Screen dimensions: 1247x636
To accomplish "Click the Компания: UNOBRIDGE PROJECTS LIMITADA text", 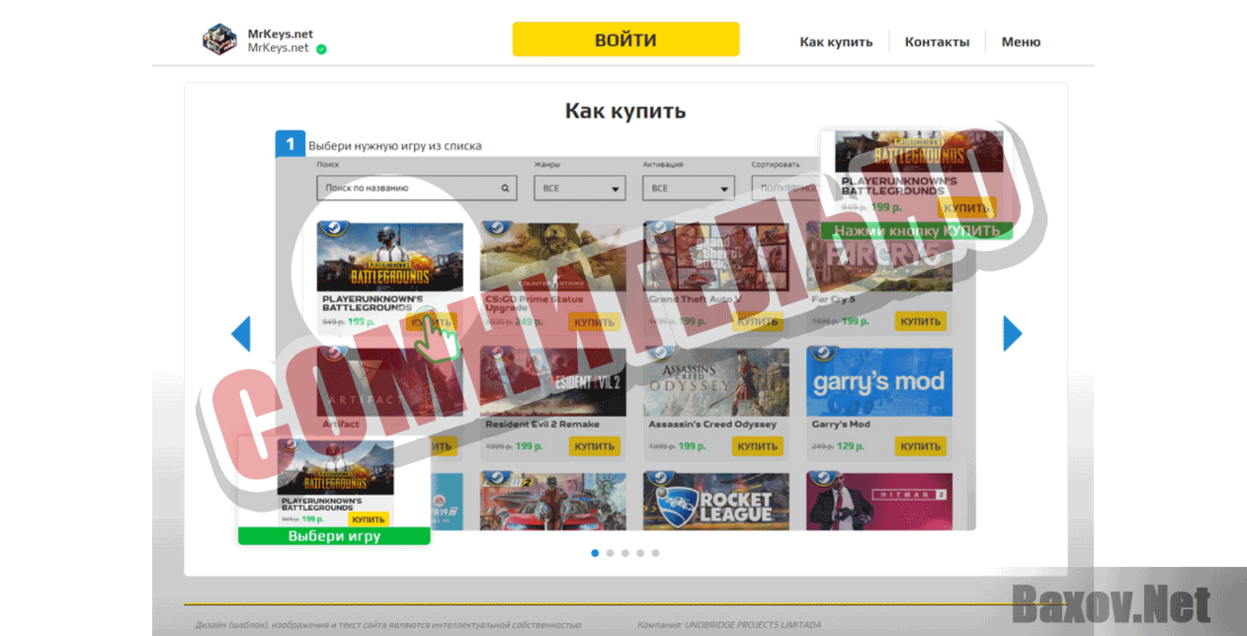I will click(729, 625).
